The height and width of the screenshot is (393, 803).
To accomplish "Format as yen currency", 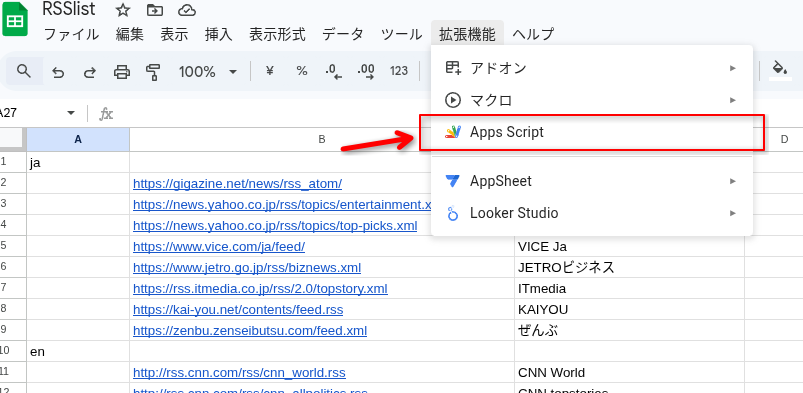I will click(x=269, y=71).
